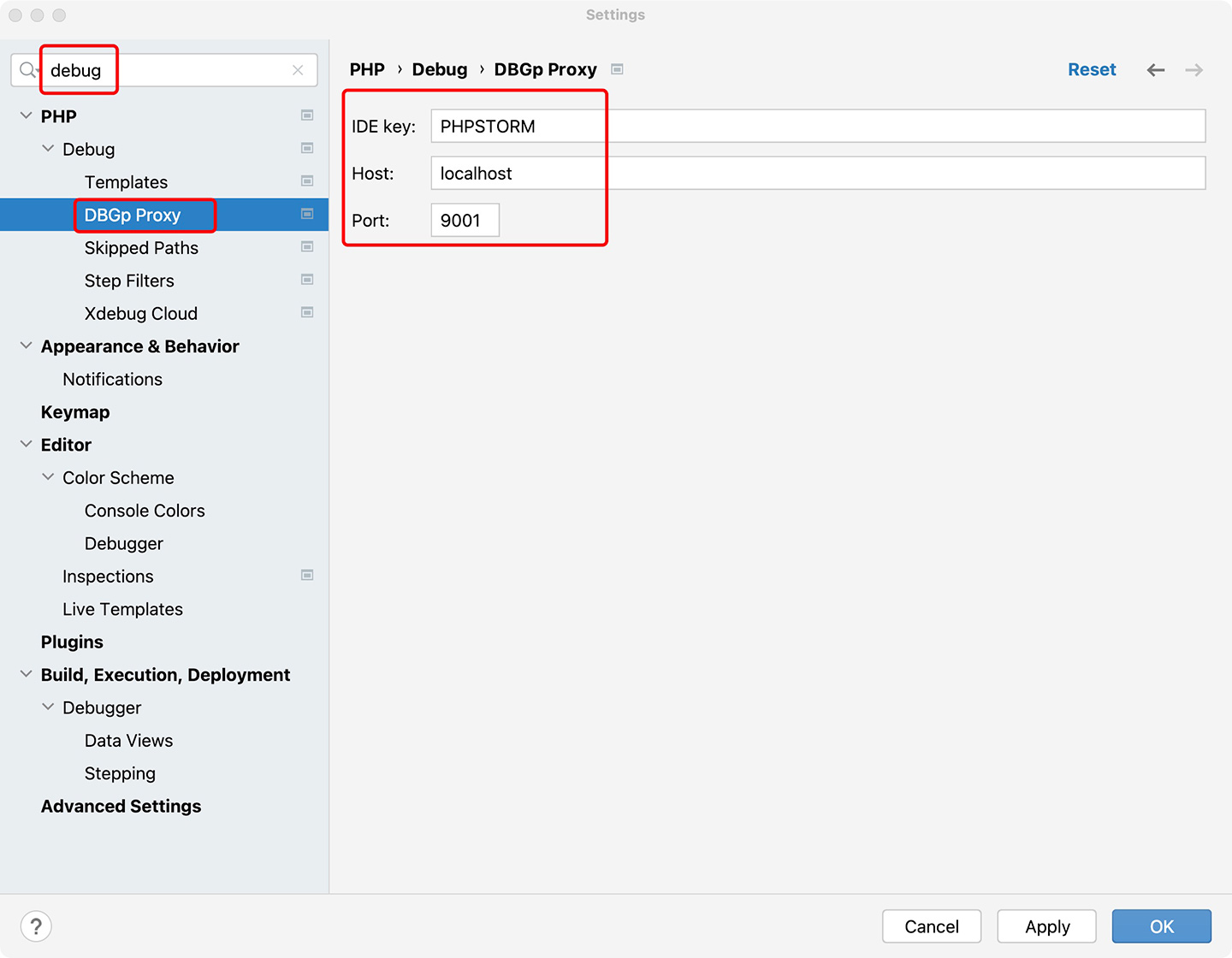Select the Editor settings entry

coord(66,445)
